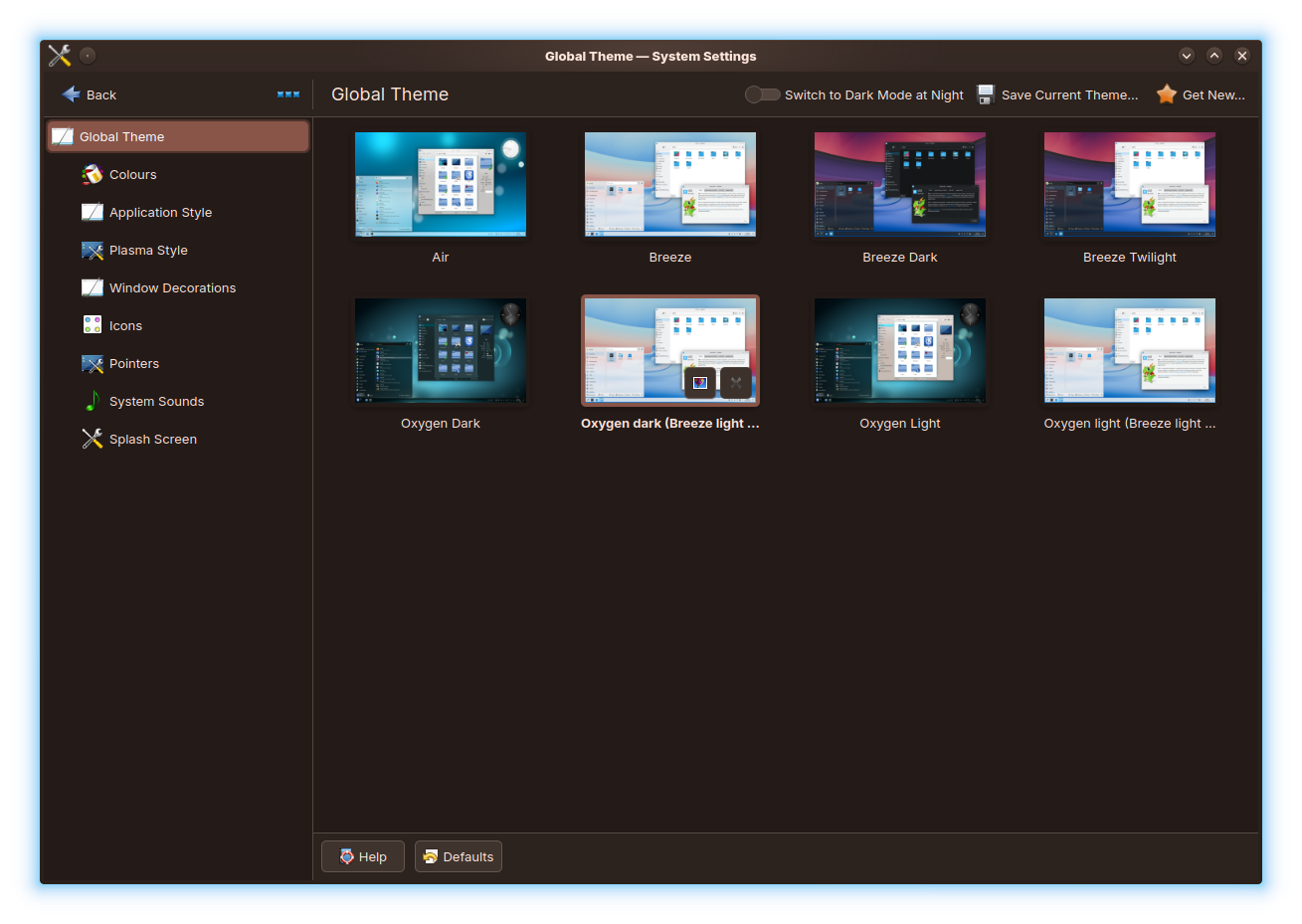Open Plasma Style settings

tap(178, 251)
